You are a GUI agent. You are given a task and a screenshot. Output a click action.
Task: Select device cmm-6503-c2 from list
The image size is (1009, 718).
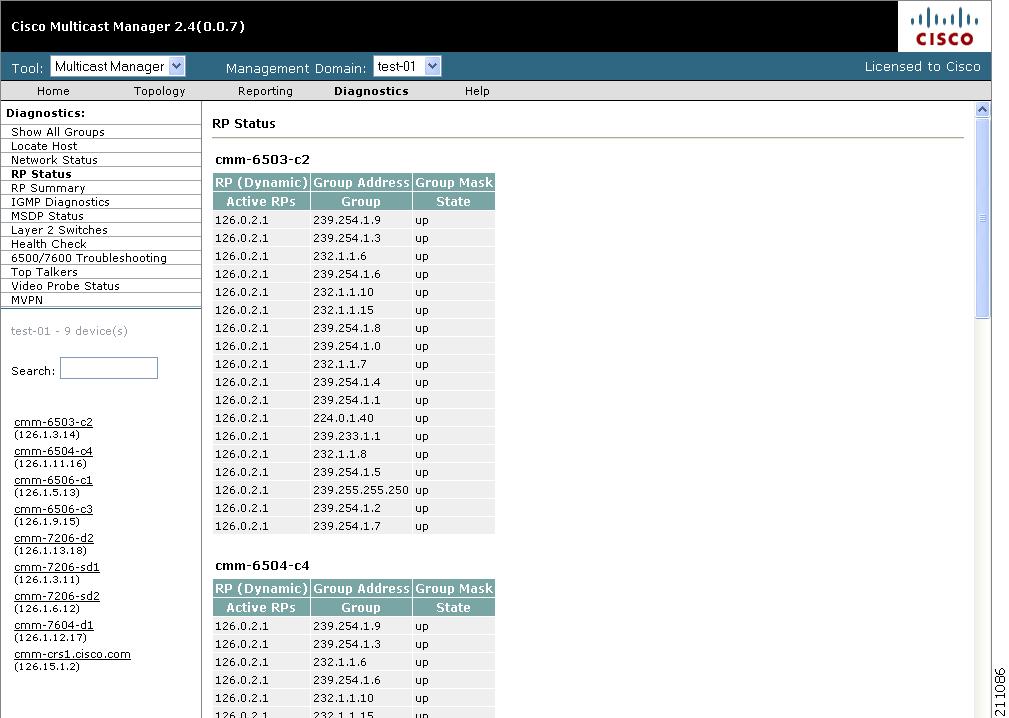click(x=53, y=422)
